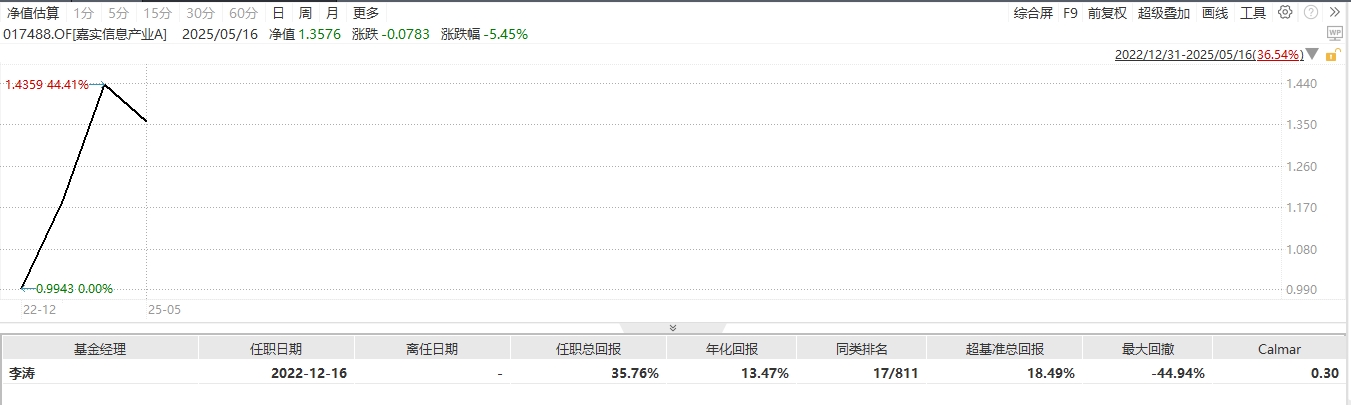Click the help question mark icon
Viewport: 1351px width, 405px height.
[1311, 13]
